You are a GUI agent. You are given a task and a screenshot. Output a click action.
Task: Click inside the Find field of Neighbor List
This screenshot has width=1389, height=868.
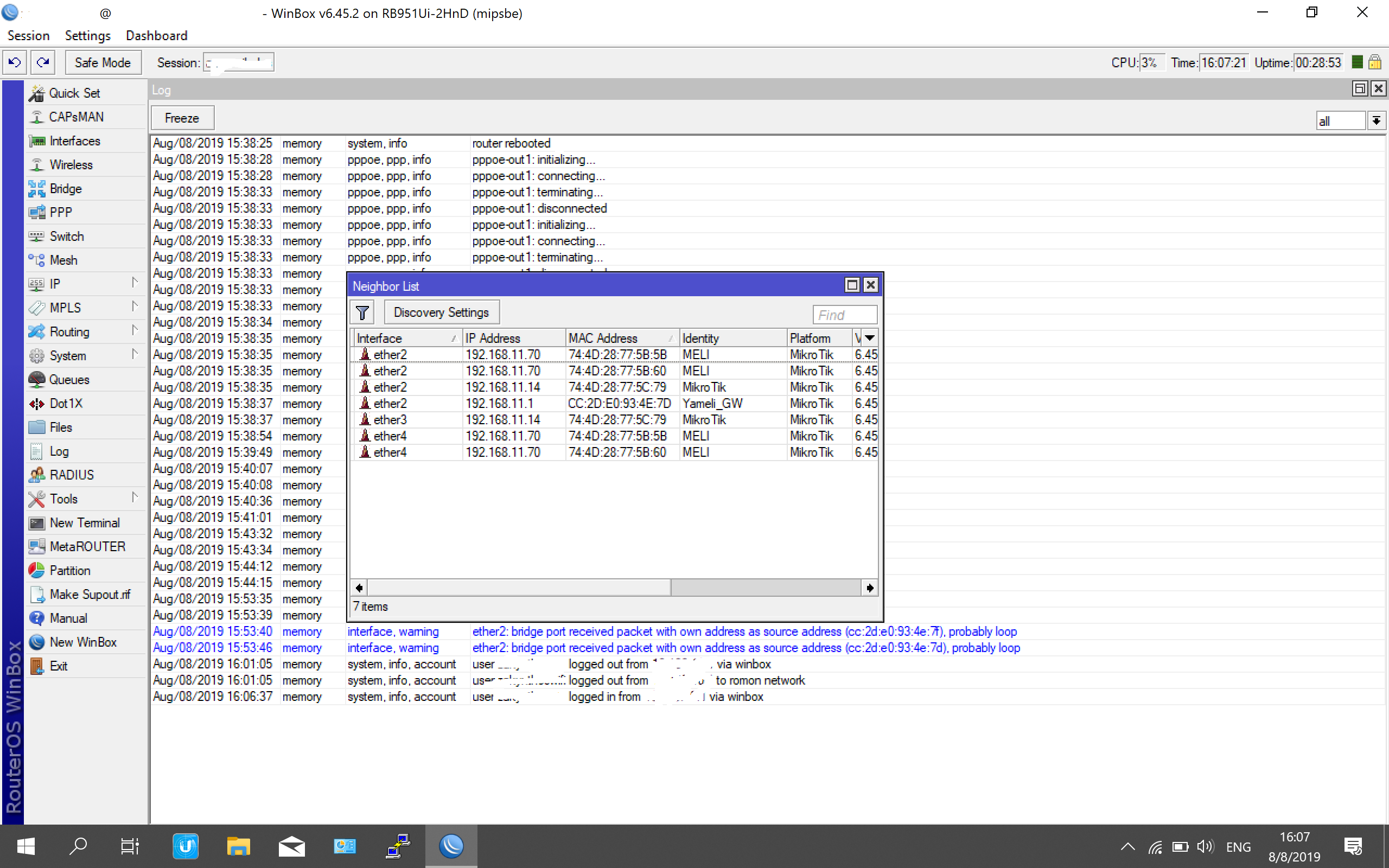pos(844,315)
